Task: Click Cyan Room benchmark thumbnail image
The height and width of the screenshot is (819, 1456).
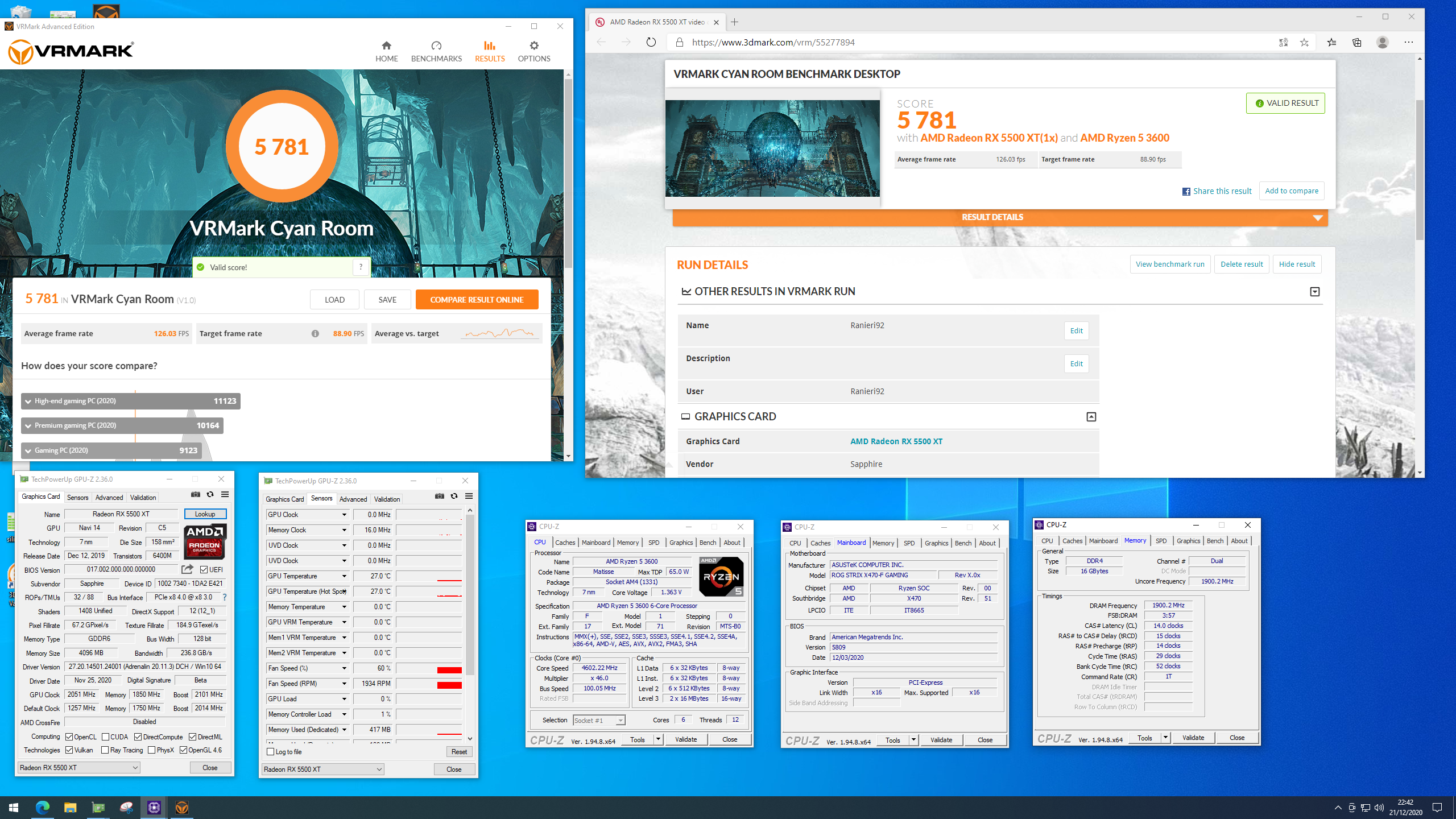Action: (772, 148)
